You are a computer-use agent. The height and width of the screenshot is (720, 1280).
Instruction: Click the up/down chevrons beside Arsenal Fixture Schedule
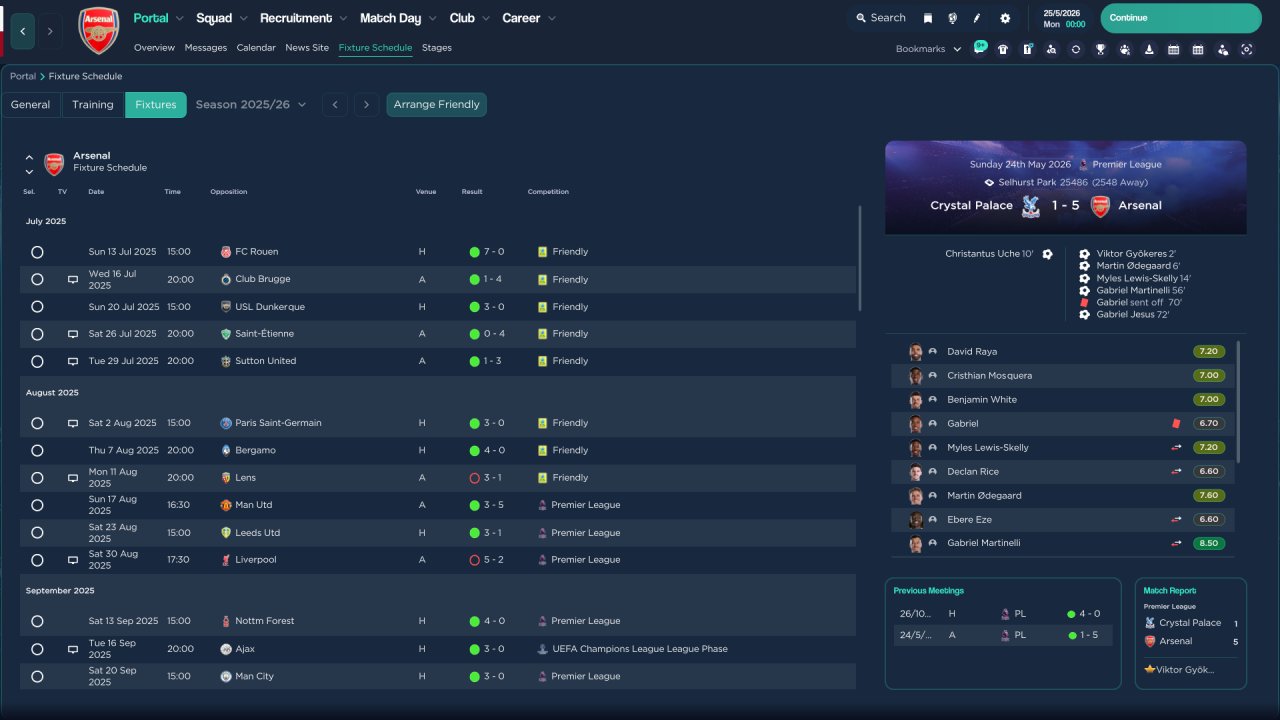click(x=29, y=164)
